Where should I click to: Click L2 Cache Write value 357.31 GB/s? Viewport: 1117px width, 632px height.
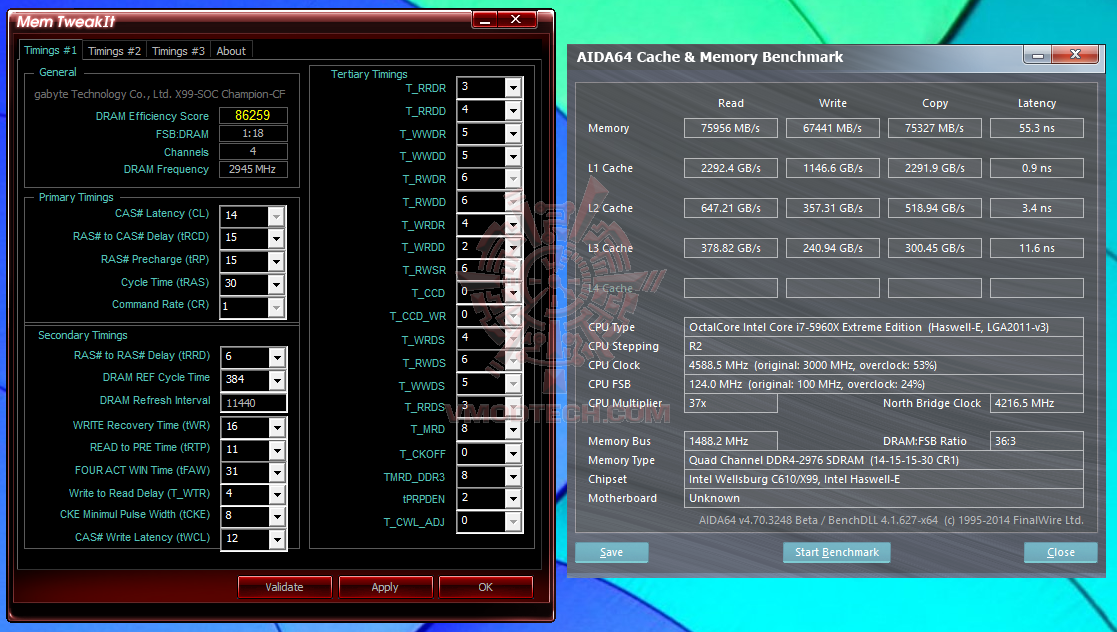(832, 208)
